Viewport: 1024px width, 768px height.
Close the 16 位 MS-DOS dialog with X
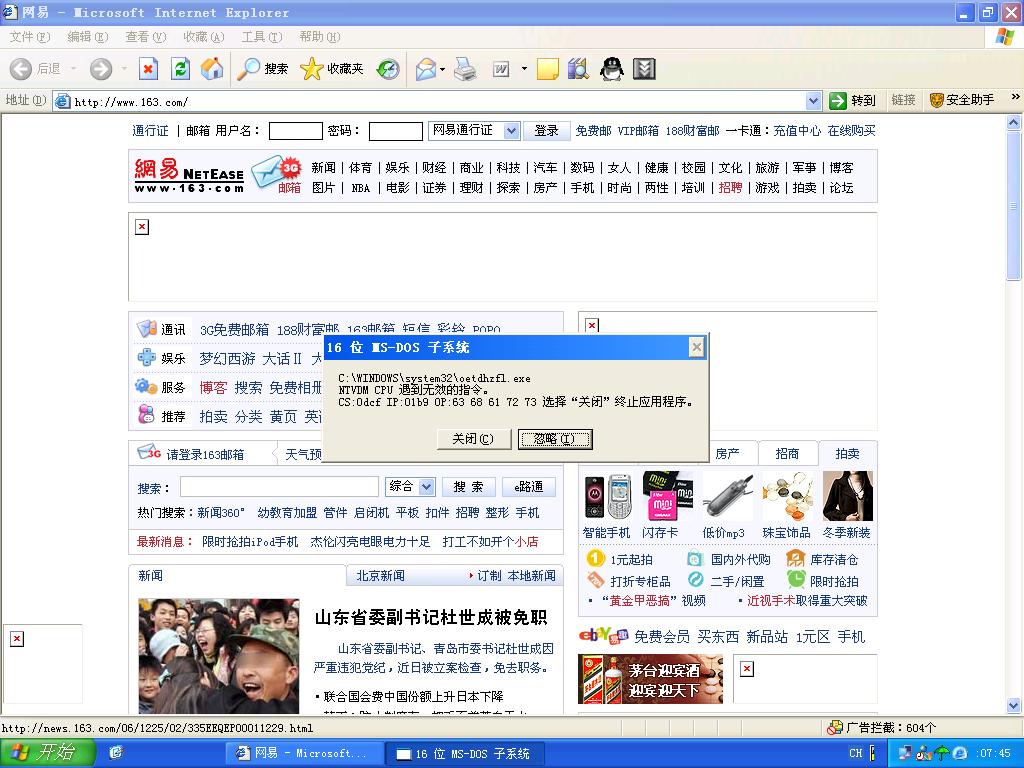pos(697,347)
